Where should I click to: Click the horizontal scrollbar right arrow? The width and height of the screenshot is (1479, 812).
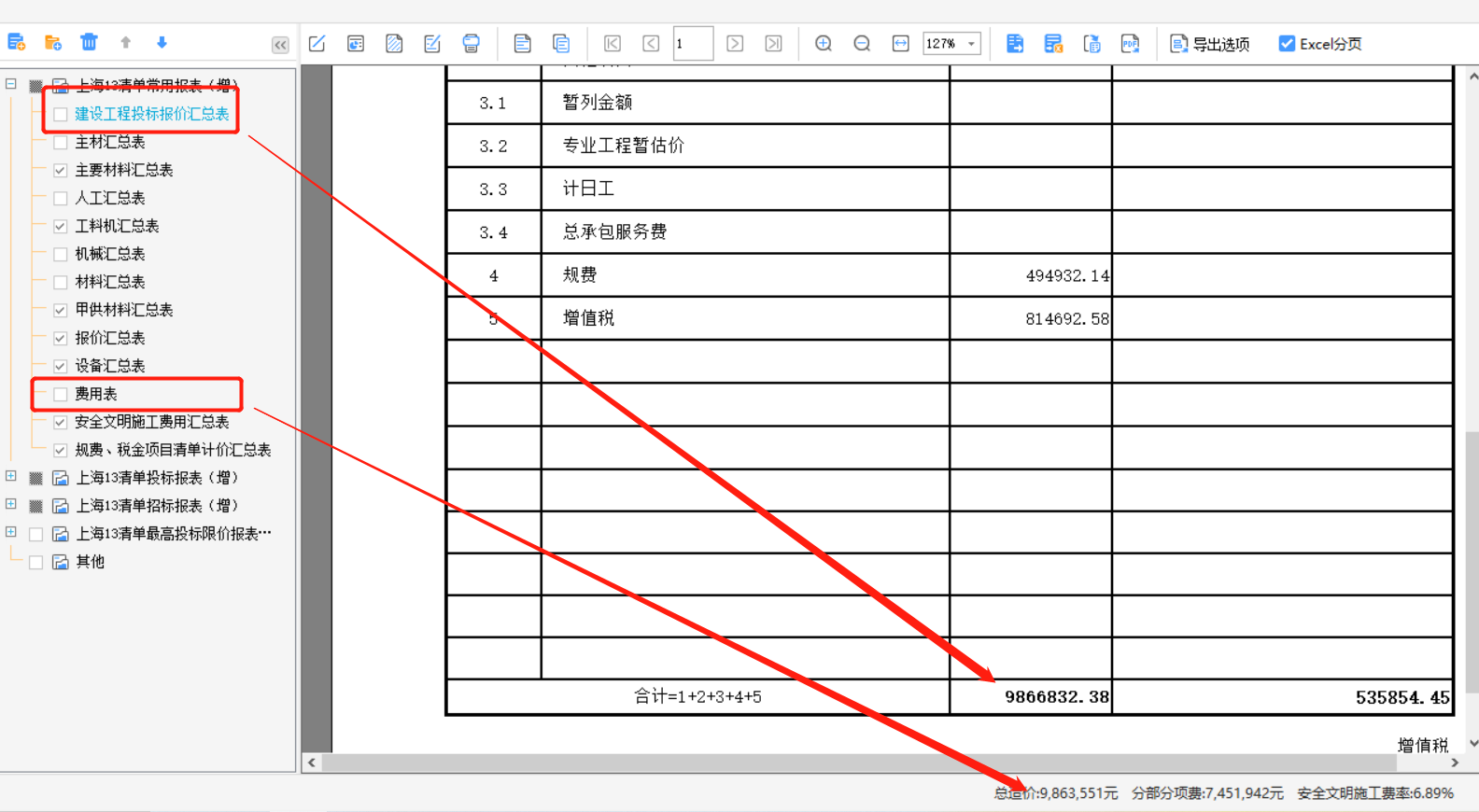pyautogui.click(x=1455, y=763)
